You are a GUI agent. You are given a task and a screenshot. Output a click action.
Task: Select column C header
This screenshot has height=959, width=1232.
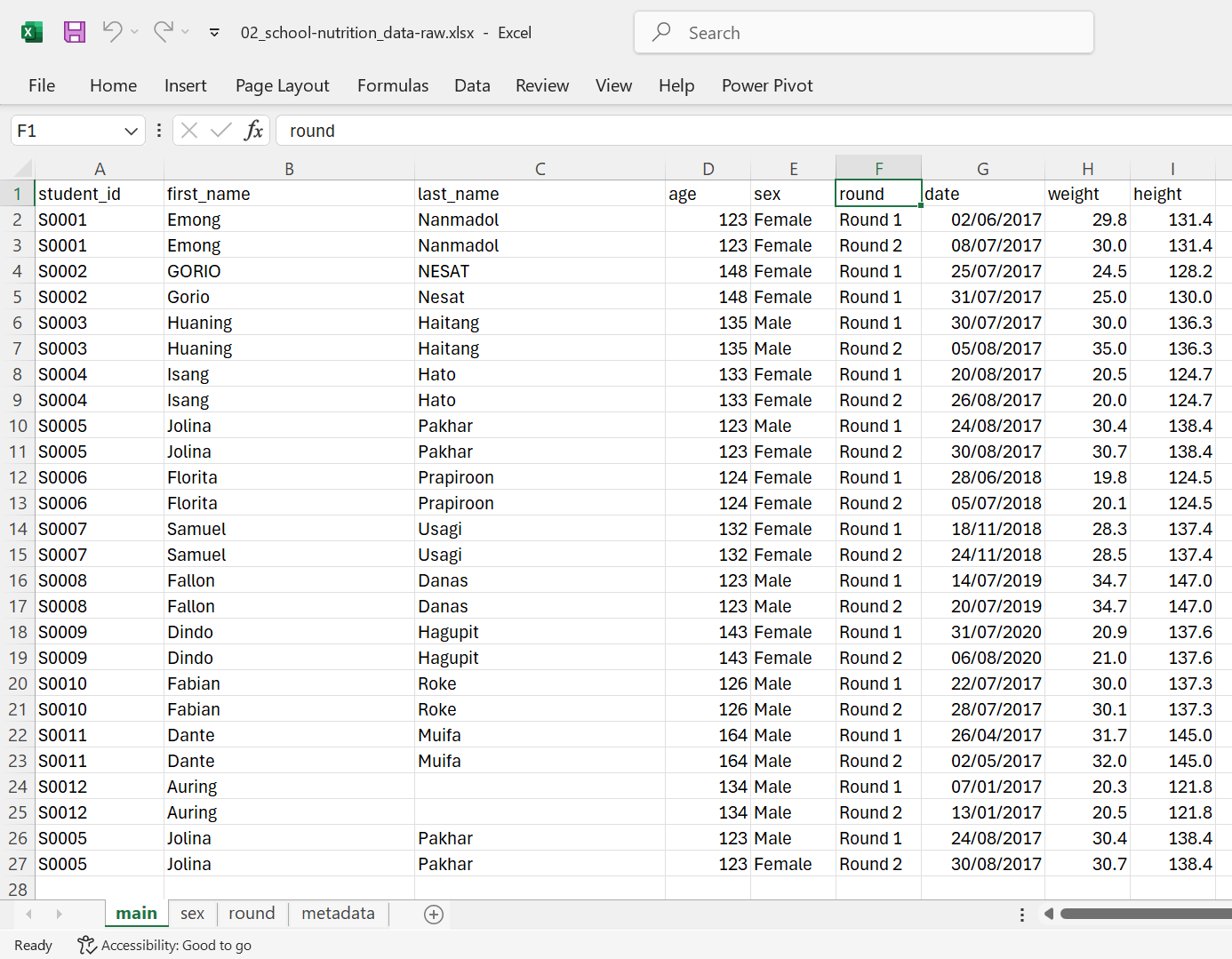tap(540, 168)
